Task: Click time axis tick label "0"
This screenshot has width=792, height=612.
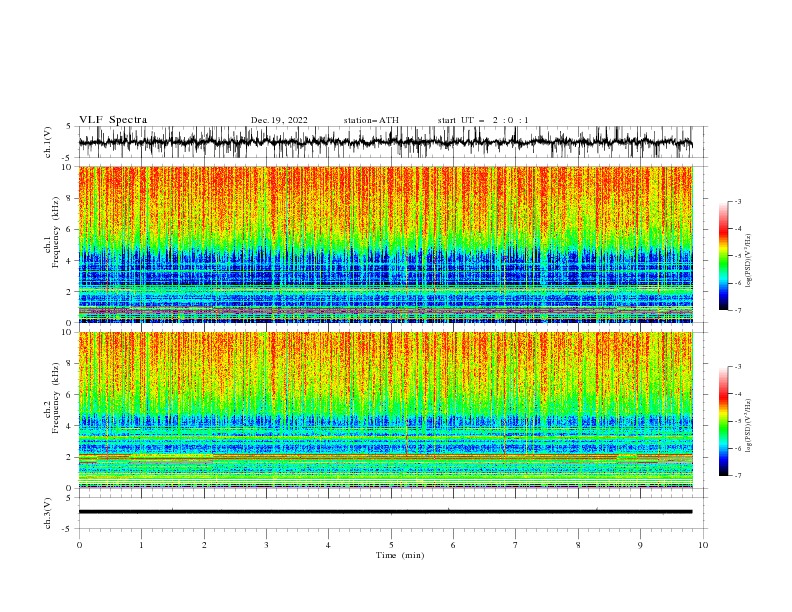Action: [79, 545]
